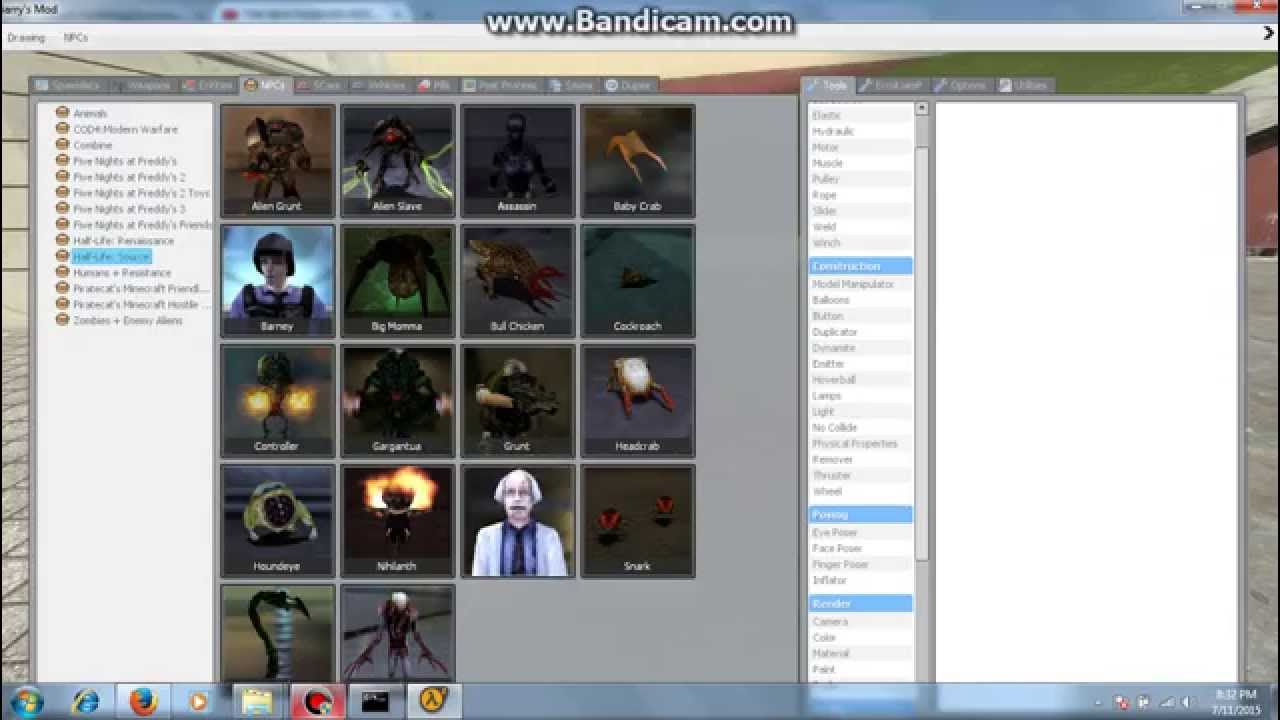Switch to the Spawnlists tab
1280x720 pixels.
[x=67, y=86]
